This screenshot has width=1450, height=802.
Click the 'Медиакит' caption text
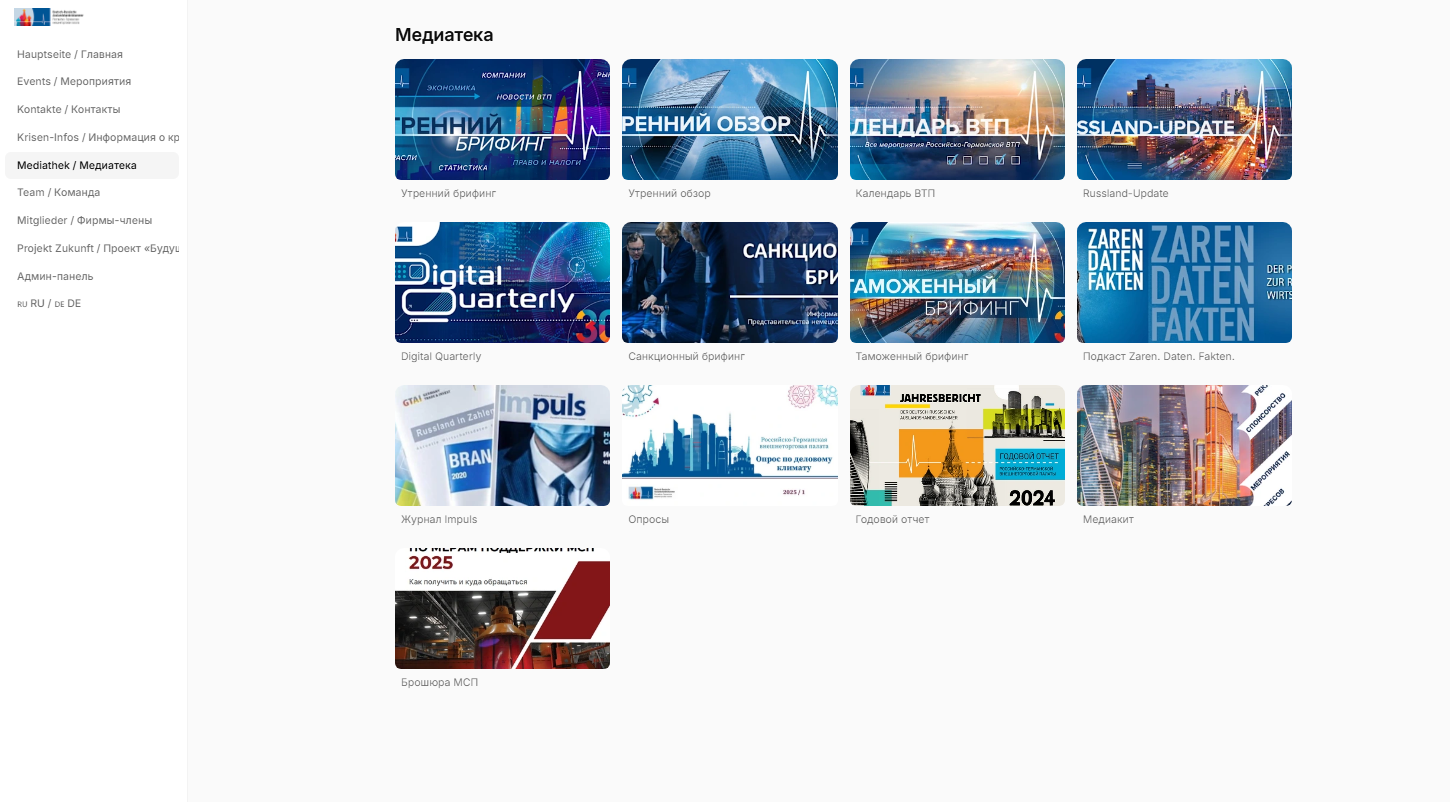1108,519
